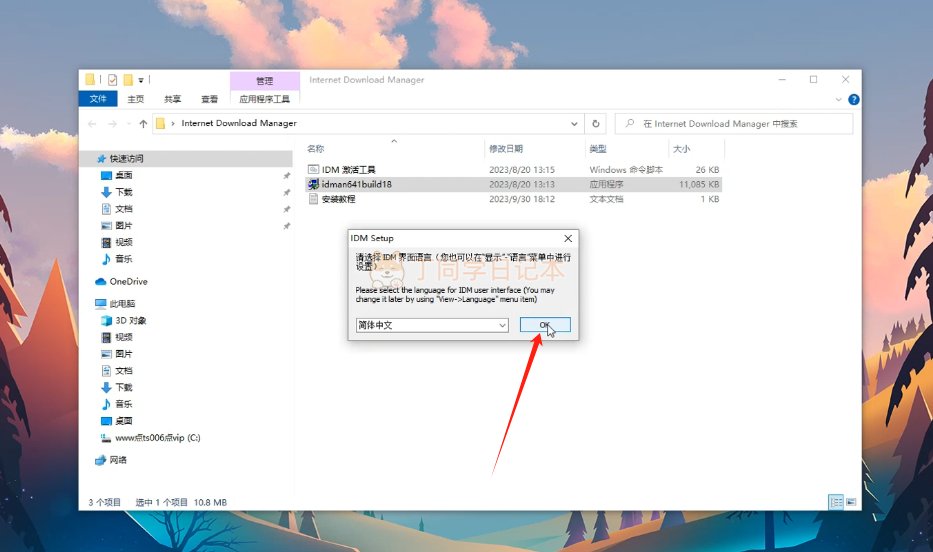Click the blue help question mark icon
The image size is (933, 552).
point(853,99)
